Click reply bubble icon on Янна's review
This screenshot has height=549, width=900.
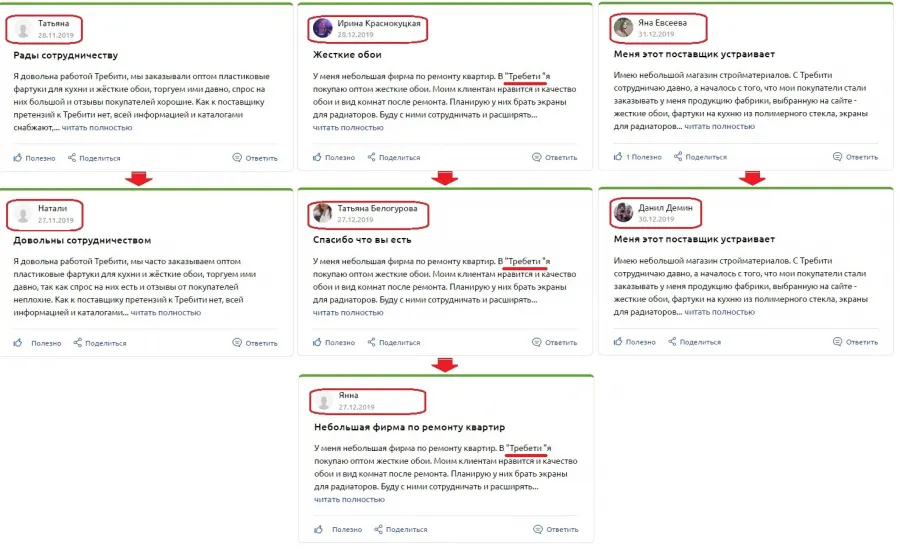538,529
